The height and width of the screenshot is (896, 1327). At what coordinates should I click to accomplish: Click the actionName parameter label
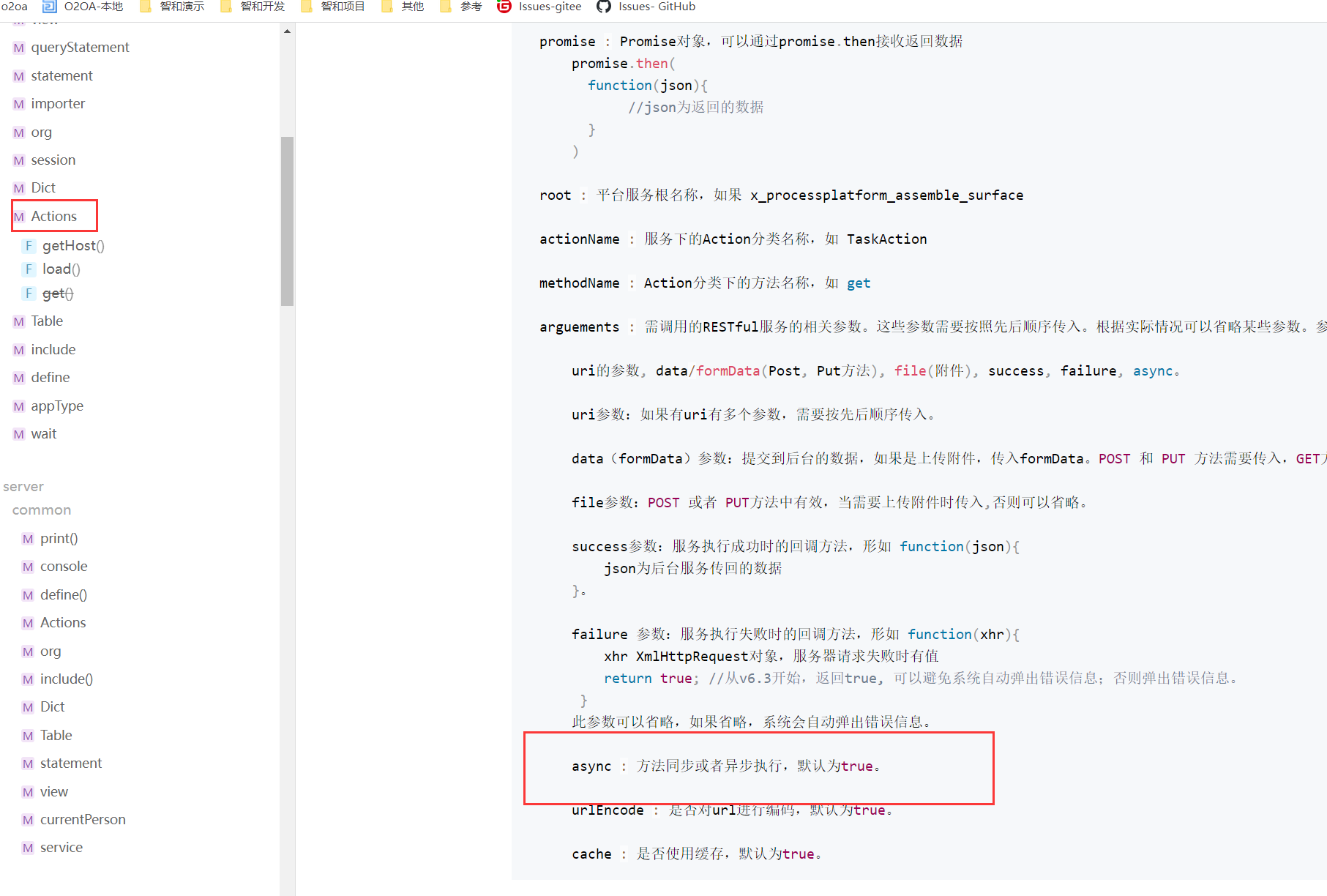pyautogui.click(x=580, y=239)
